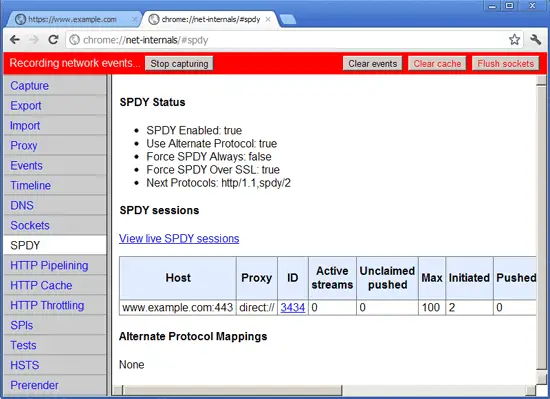This screenshot has width=550, height=399.
Task: Click the Active streams column header
Action: click(x=332, y=278)
